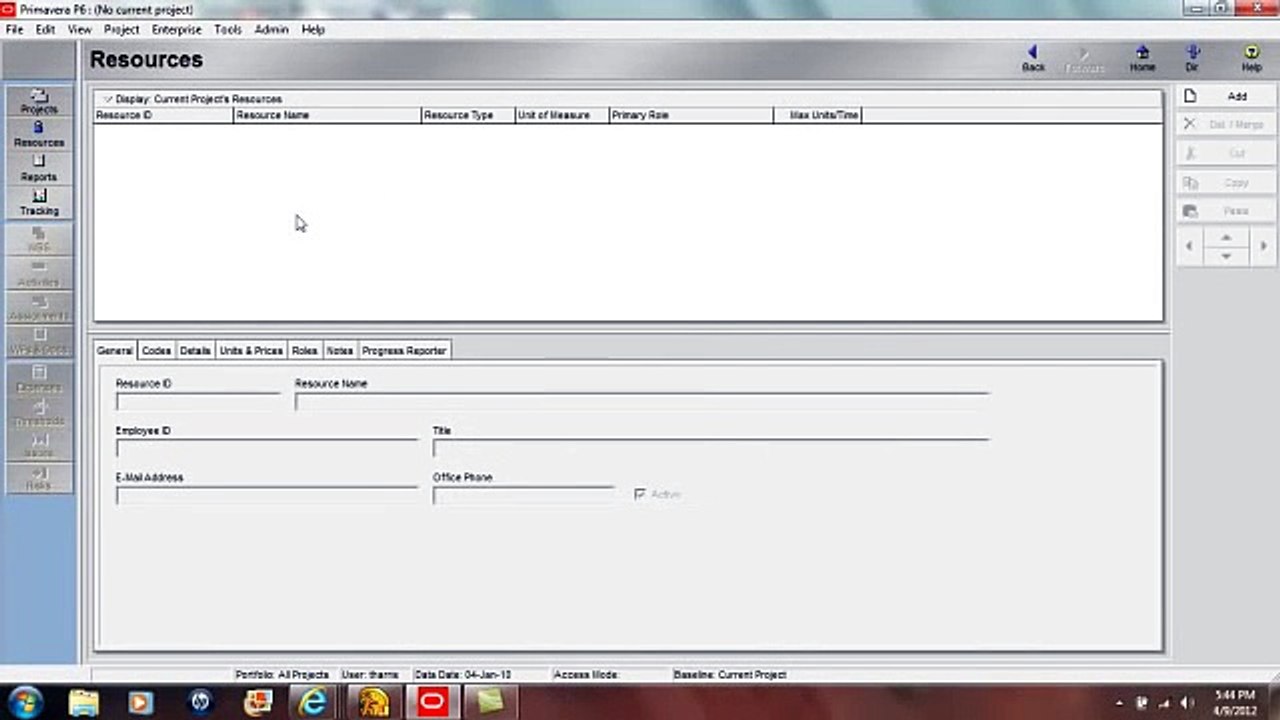Screen dimensions: 1280x720
Task: Open Help from the top-right toolbar
Action: (x=1251, y=58)
